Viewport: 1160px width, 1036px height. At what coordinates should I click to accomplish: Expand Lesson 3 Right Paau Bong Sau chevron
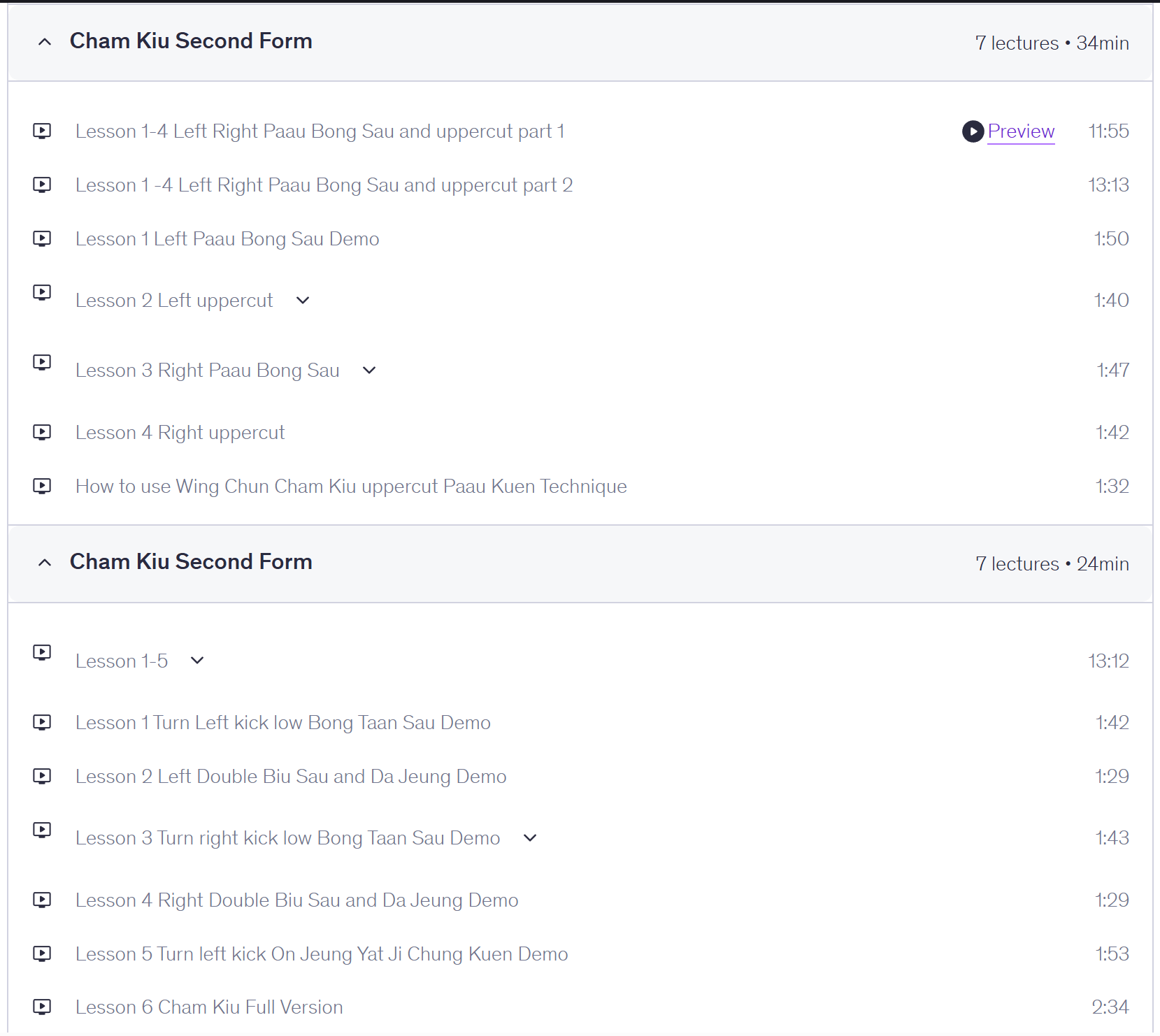[x=369, y=370]
